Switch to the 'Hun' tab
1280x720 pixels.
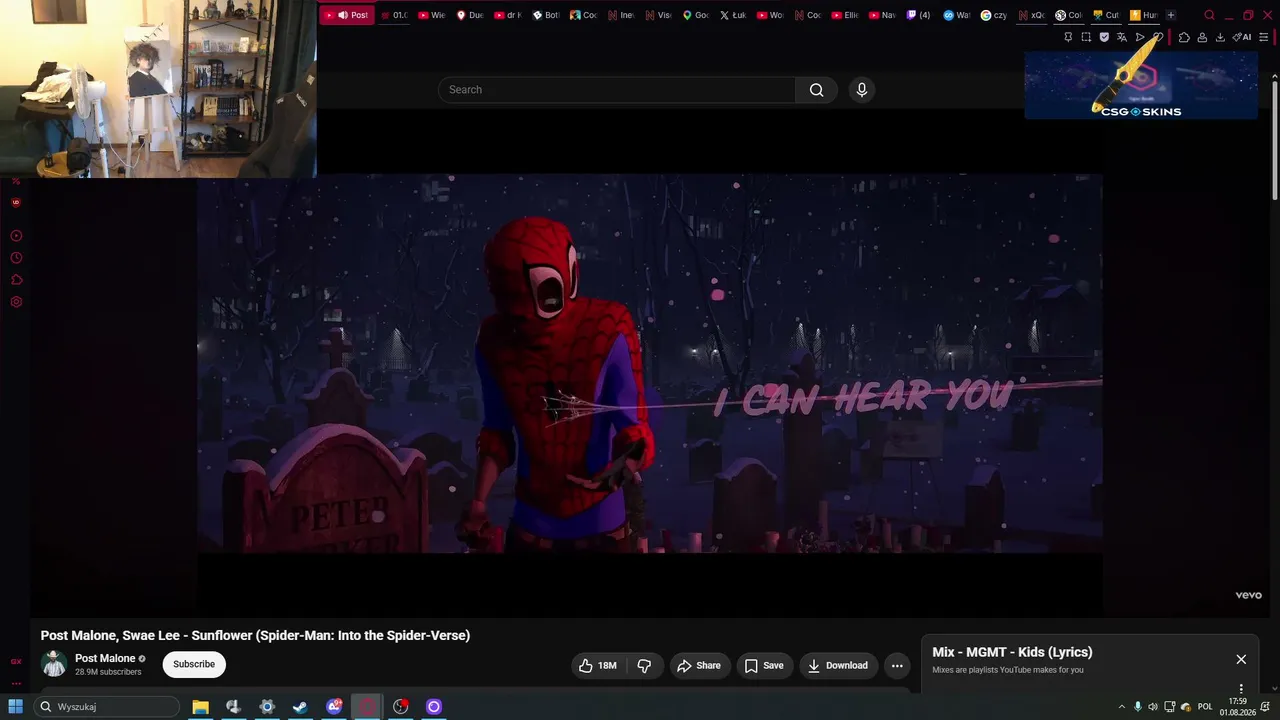pyautogui.click(x=1144, y=15)
